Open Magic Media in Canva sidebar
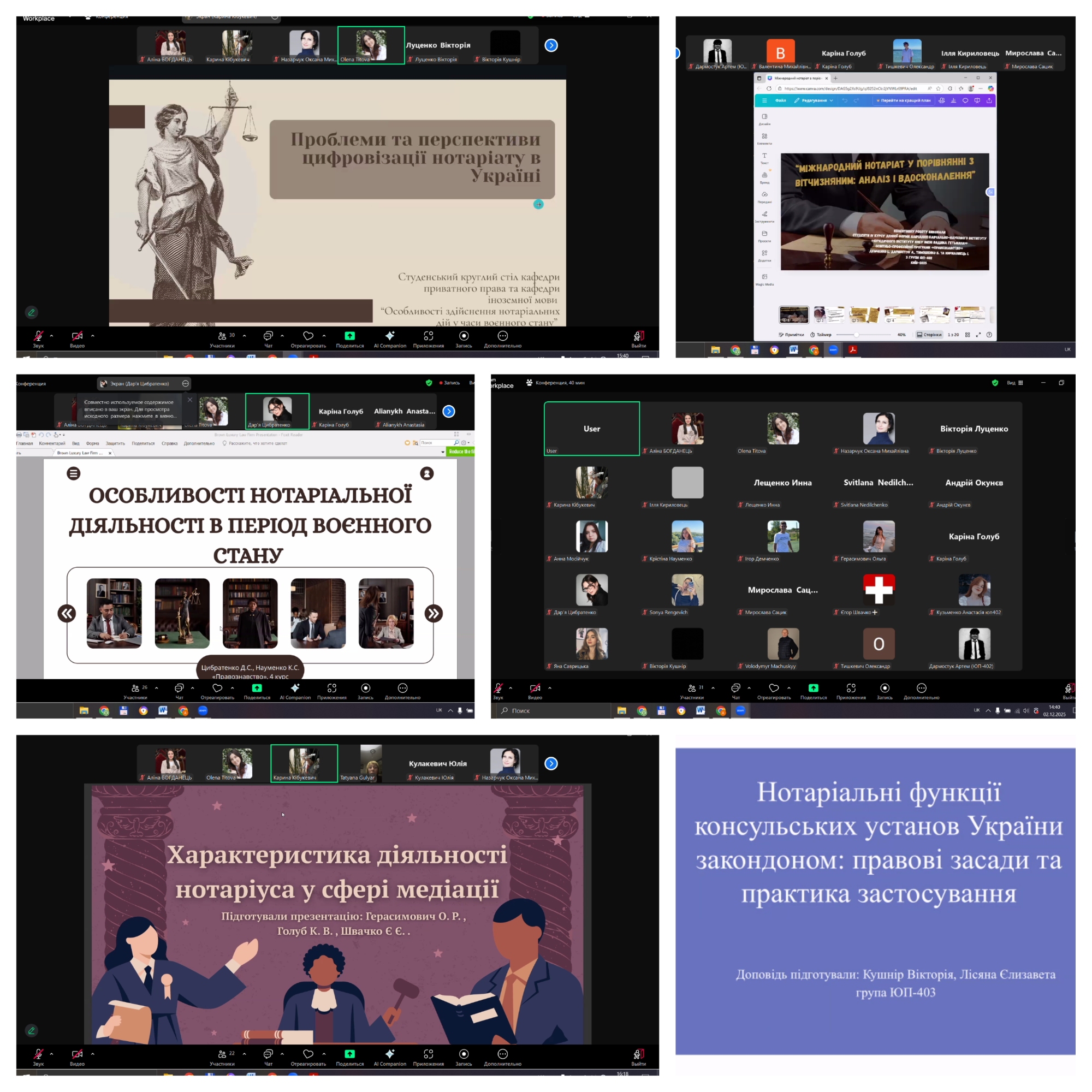The height and width of the screenshot is (1092, 1092). point(764,277)
